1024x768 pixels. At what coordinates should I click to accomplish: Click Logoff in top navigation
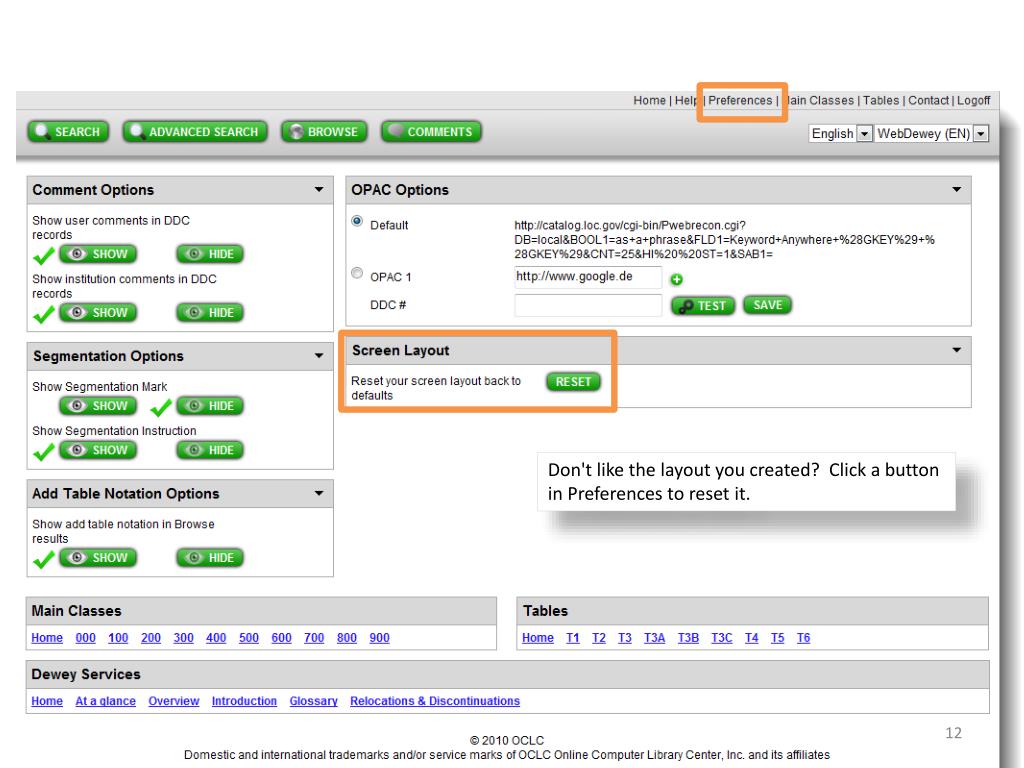[x=974, y=100]
